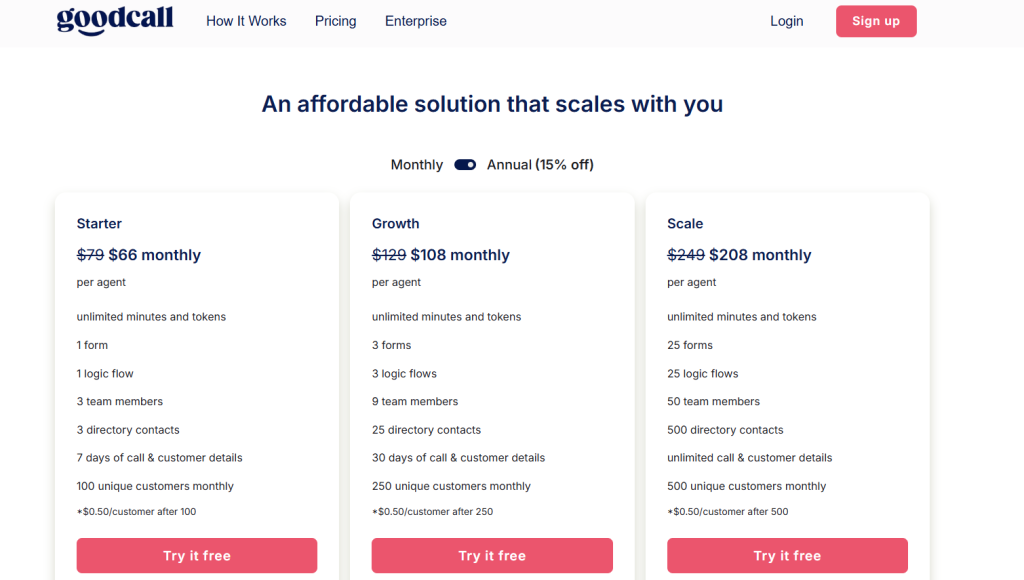
Task: Open How It Works menu item
Action: pos(246,21)
